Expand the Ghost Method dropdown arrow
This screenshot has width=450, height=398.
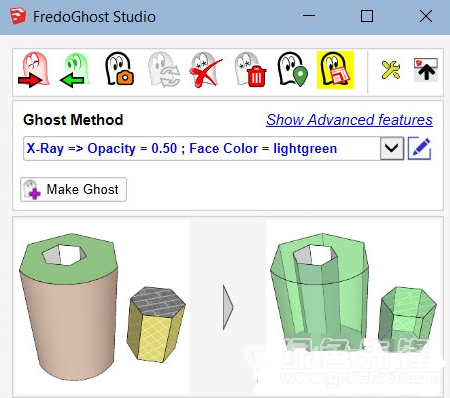pos(392,148)
